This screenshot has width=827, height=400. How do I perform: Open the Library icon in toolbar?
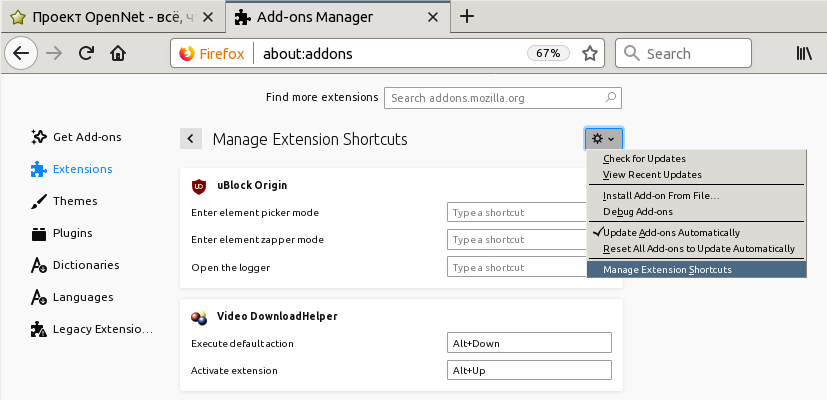pyautogui.click(x=804, y=54)
